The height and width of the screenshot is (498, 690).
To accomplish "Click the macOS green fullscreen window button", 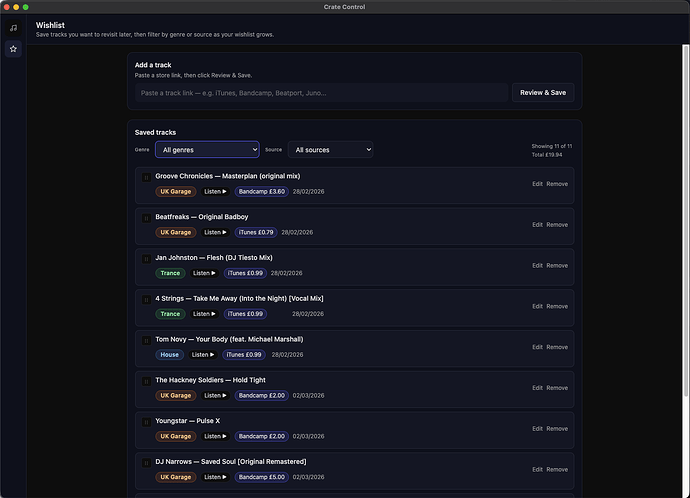I will coord(26,7).
